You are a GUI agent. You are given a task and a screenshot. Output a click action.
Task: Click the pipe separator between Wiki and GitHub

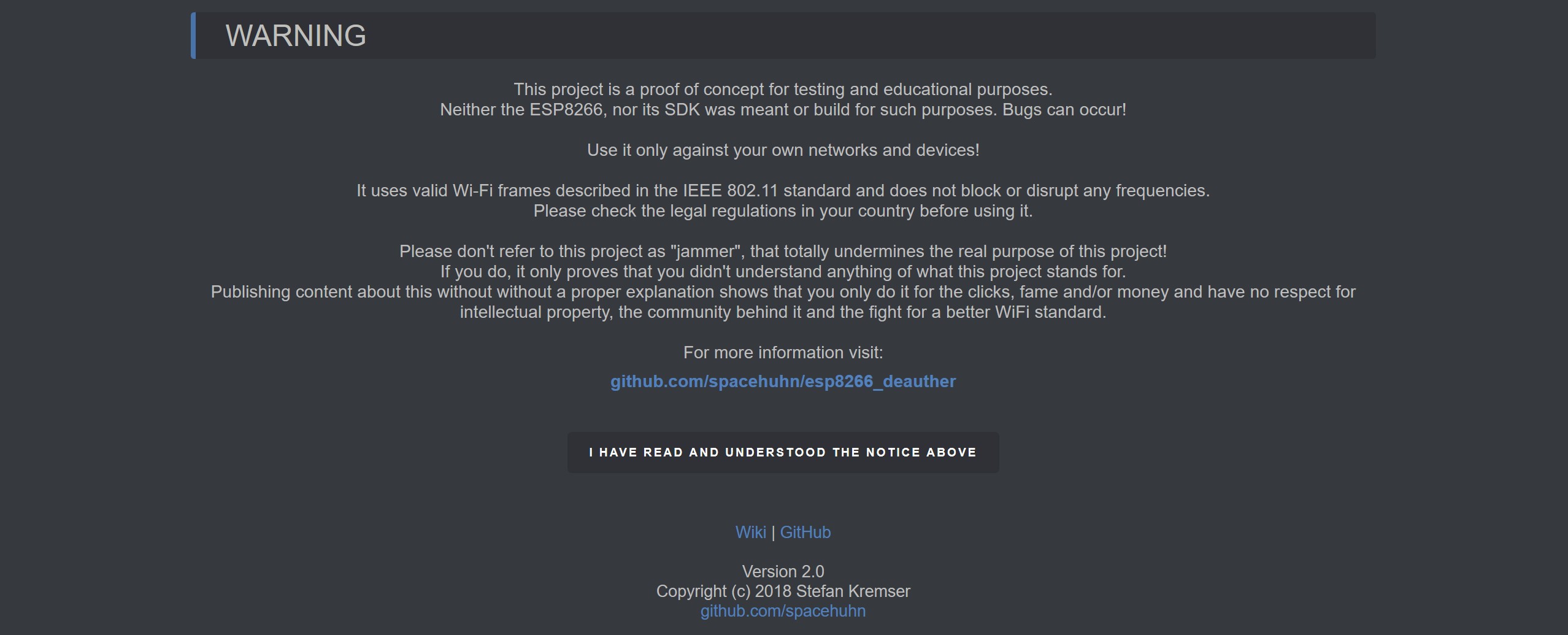click(x=773, y=533)
